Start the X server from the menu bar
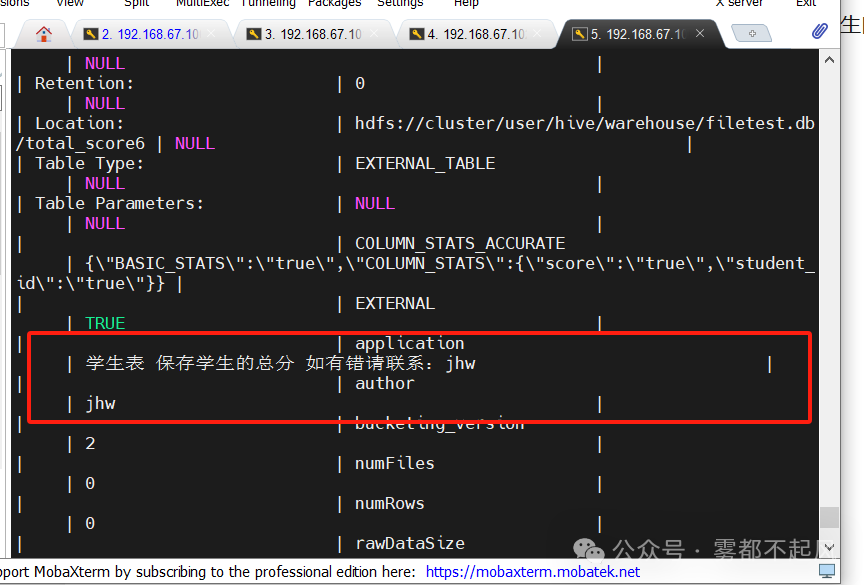 [738, 4]
